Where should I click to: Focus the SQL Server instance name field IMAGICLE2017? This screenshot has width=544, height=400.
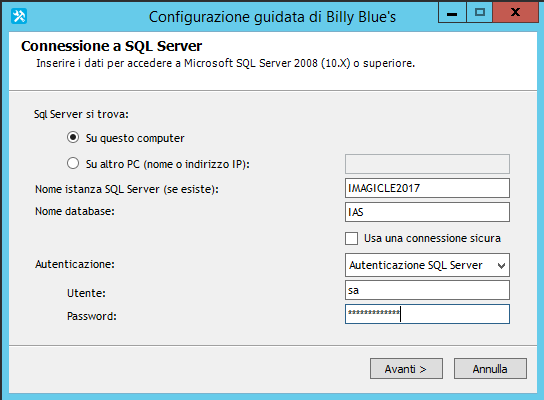click(x=427, y=188)
